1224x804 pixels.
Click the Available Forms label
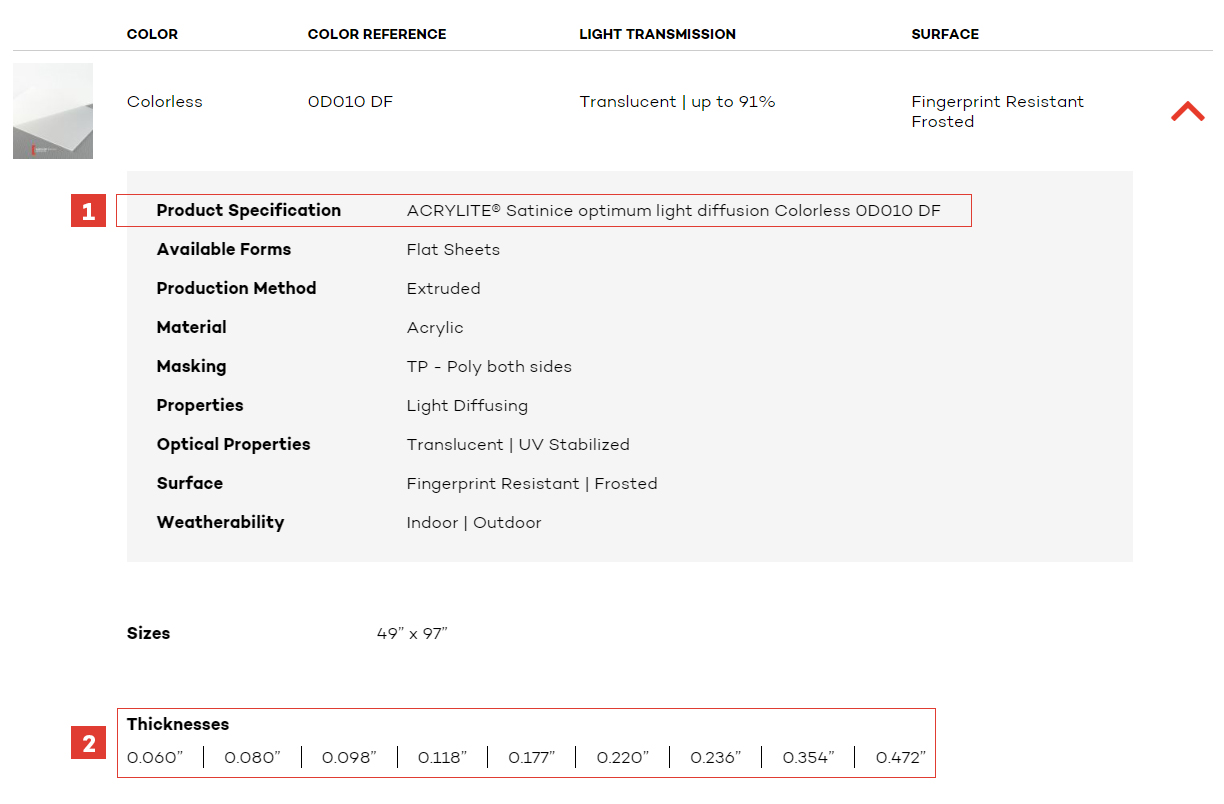pyautogui.click(x=224, y=249)
